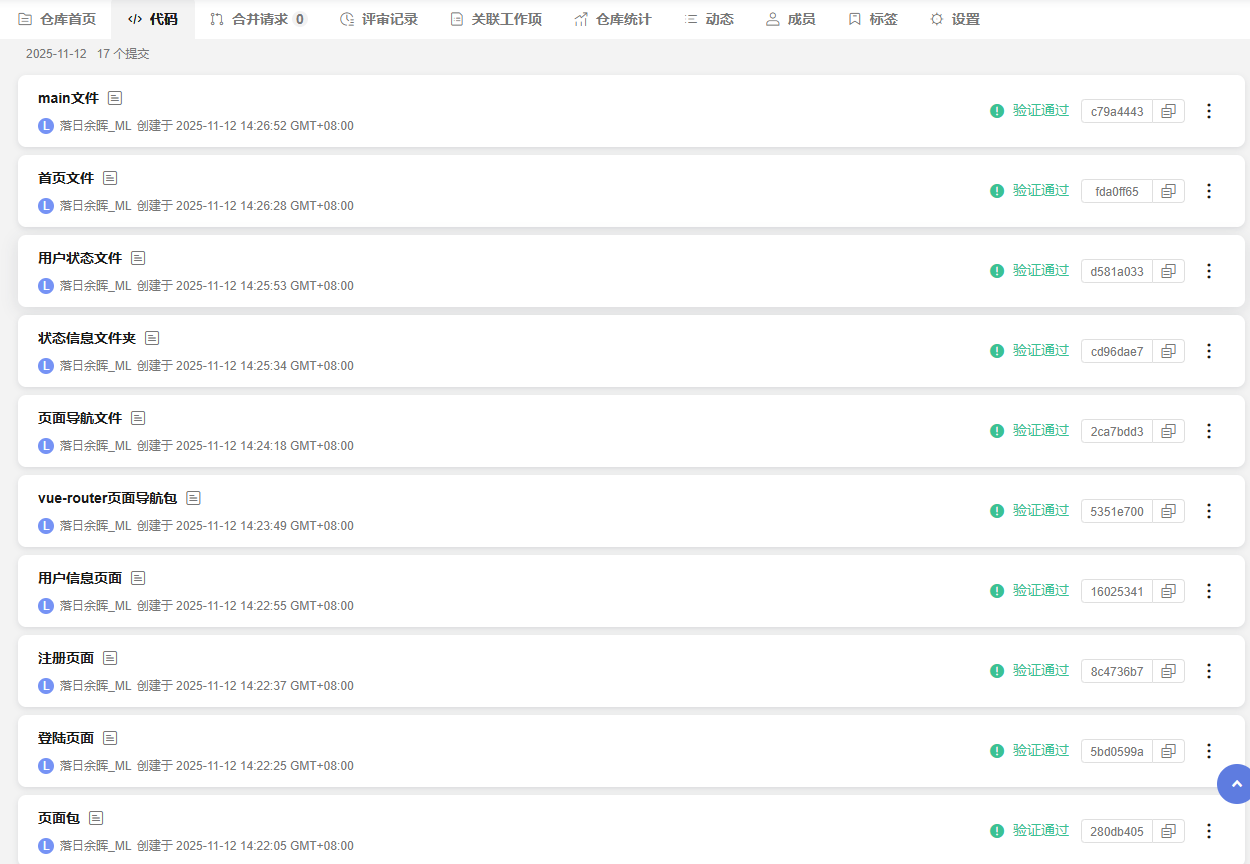Screen dimensions: 1250x864
Task: Copy commit hash d581a033
Action: point(1168,271)
